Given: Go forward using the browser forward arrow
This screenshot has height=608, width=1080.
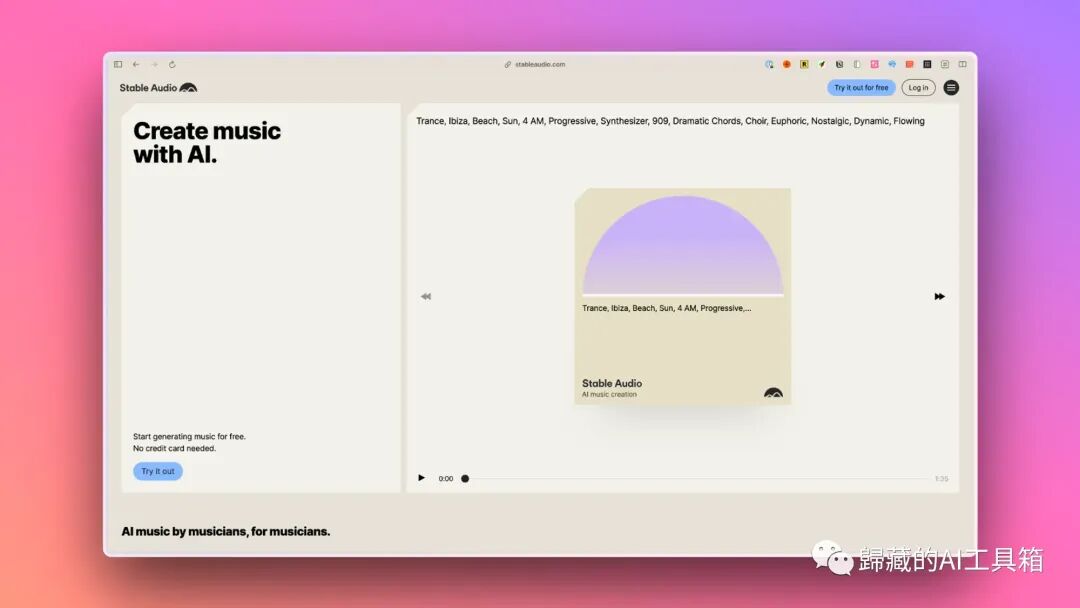Looking at the screenshot, I should tap(154, 65).
